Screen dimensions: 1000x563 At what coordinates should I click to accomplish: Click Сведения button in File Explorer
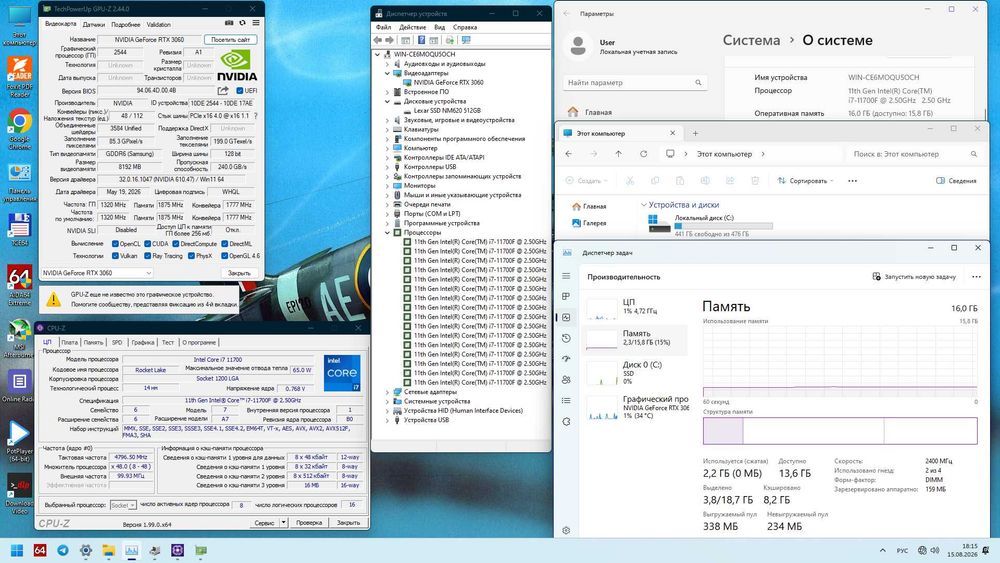point(956,181)
